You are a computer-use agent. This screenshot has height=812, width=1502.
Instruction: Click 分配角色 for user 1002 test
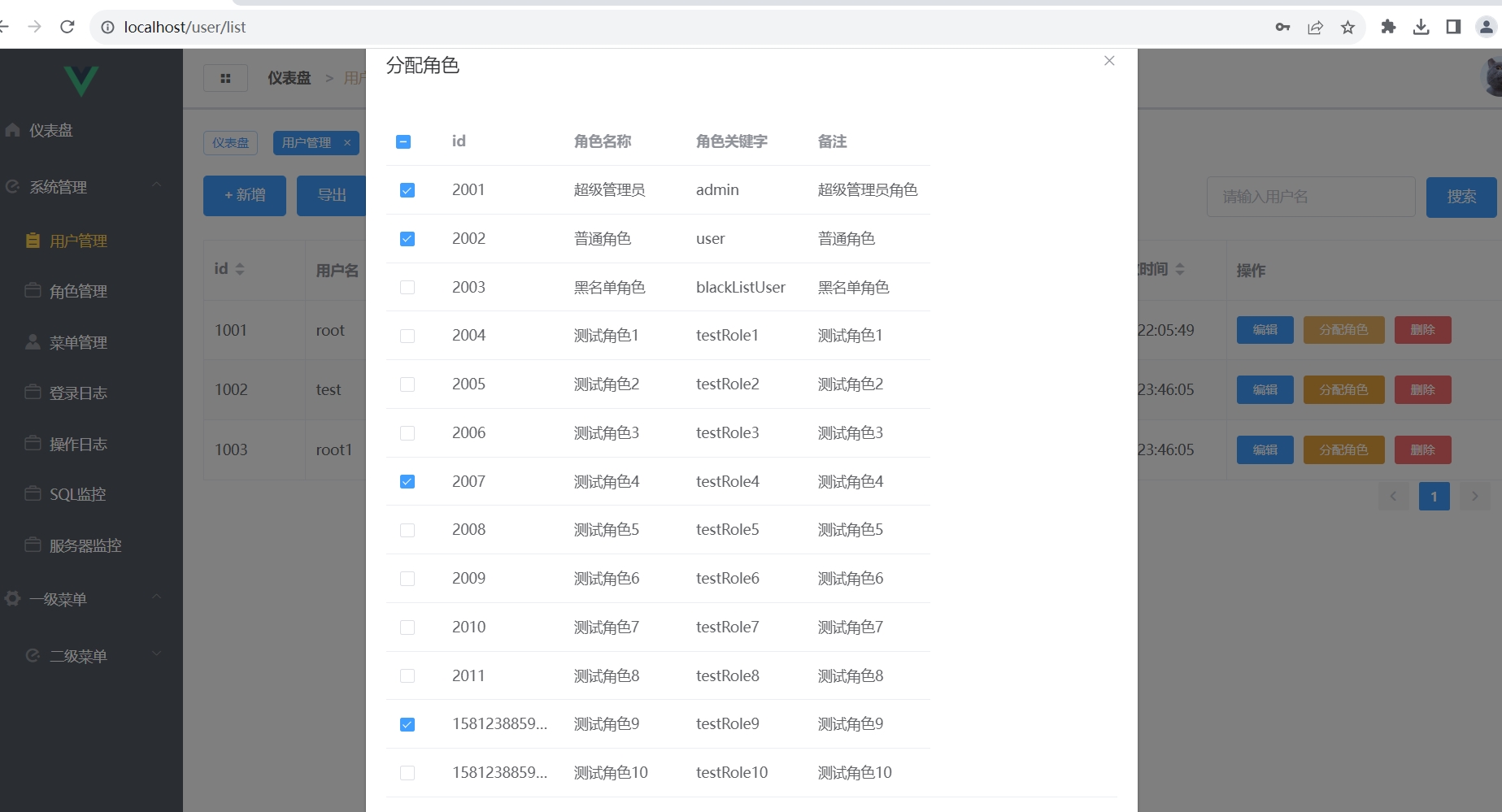(1344, 390)
